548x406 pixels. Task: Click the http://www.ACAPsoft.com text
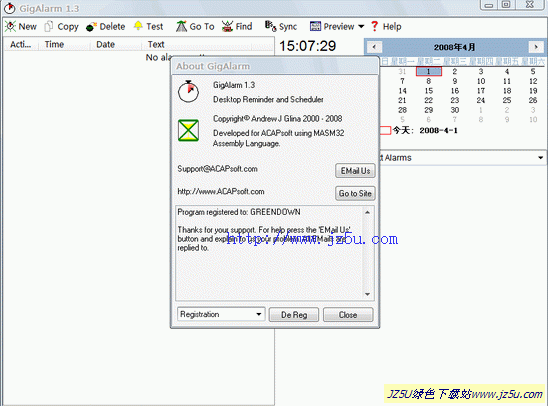coord(221,191)
